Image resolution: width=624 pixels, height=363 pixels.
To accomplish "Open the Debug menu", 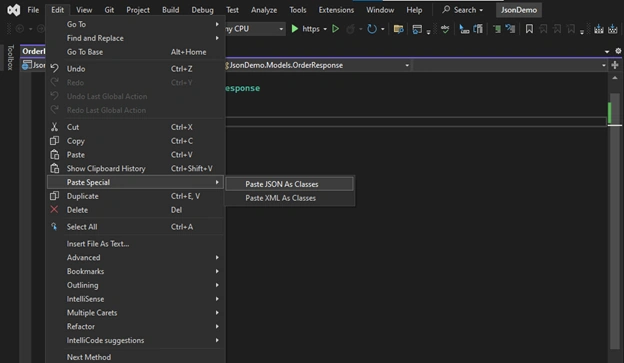I will point(203,10).
